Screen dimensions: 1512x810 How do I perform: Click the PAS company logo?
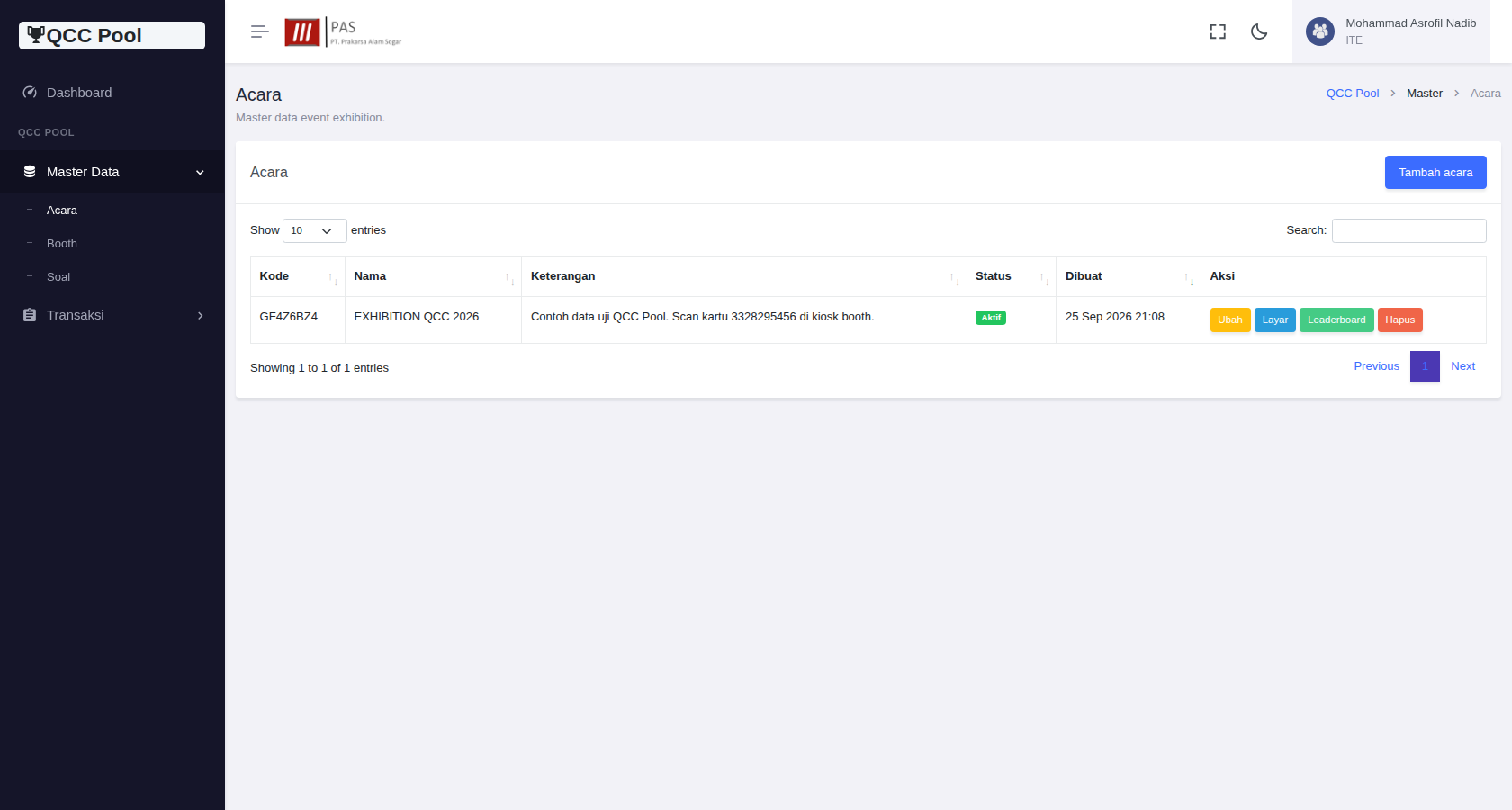point(343,32)
